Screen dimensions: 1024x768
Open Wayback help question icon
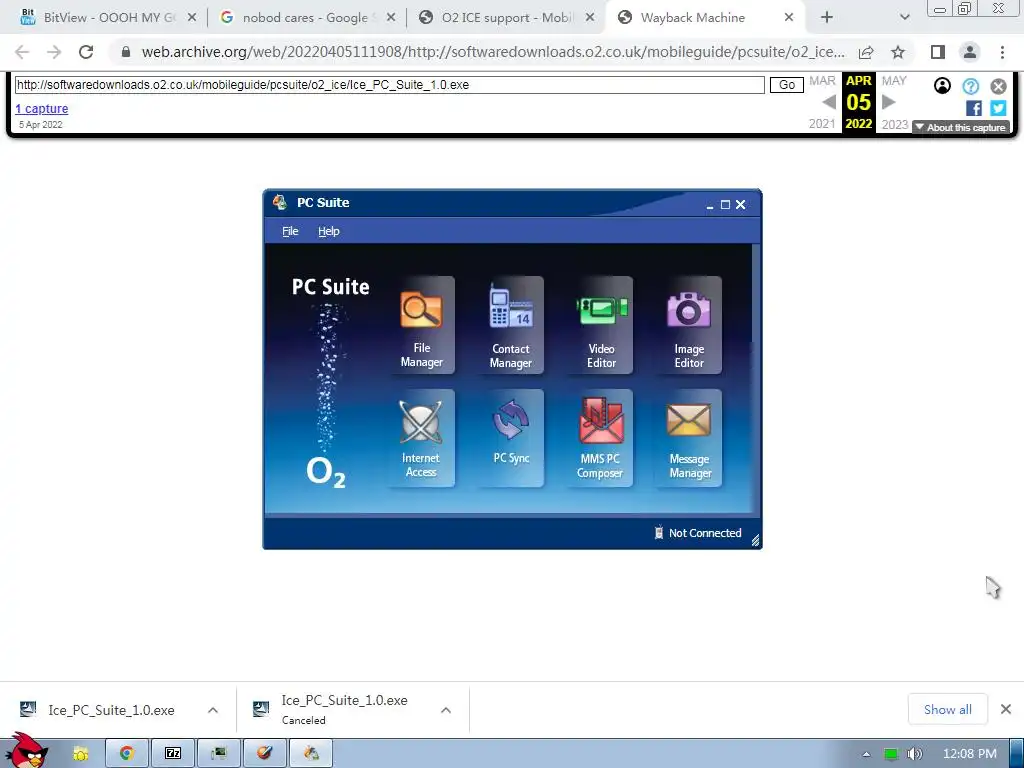(970, 86)
